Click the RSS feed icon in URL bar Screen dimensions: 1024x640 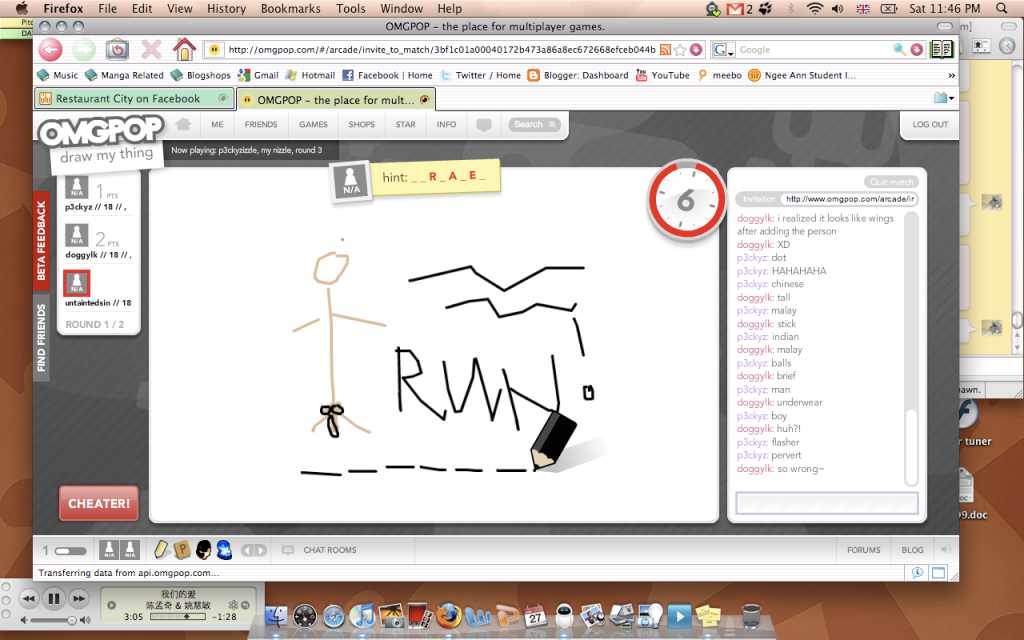[x=665, y=49]
